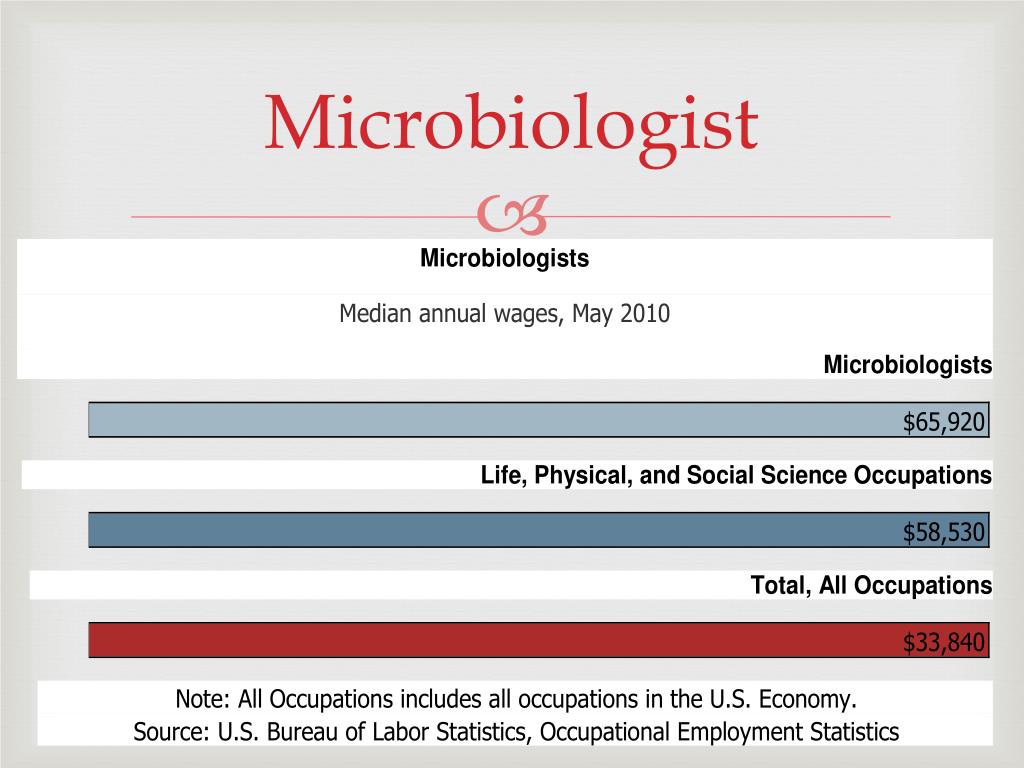
Task: Click the Source: U.S. Bureau of Labor Statistics line
Action: pos(516,732)
